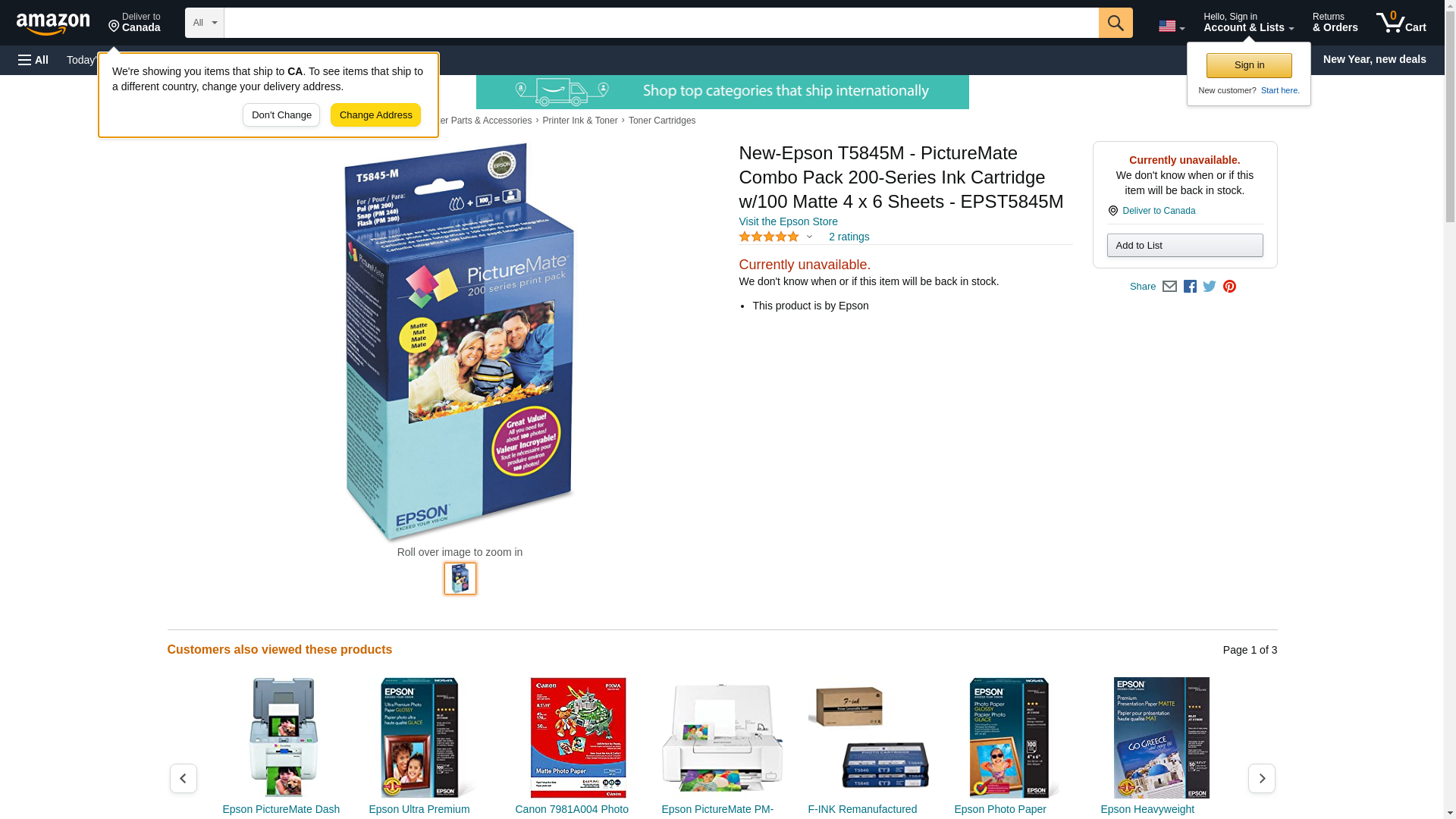Select the product image thumbnail
The width and height of the screenshot is (1456, 819).
tap(460, 579)
